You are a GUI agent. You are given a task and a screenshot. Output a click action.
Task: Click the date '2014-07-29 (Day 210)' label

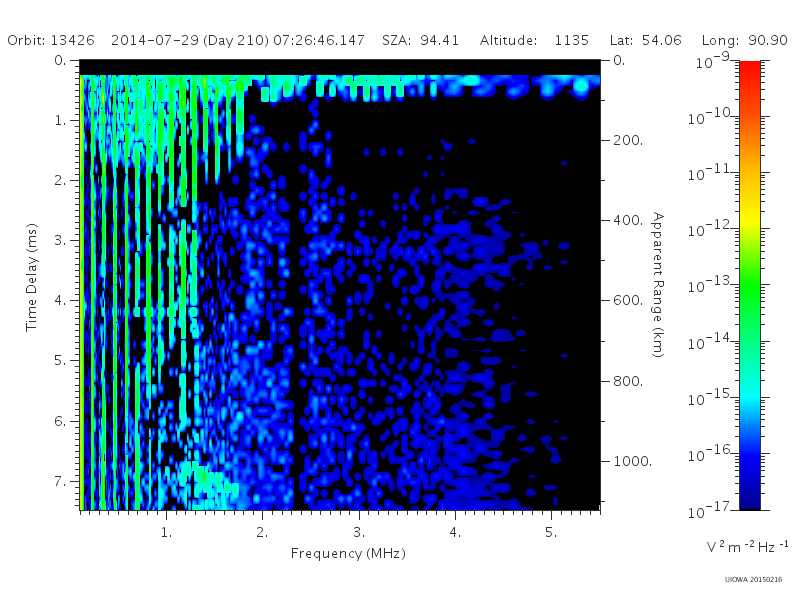190,41
